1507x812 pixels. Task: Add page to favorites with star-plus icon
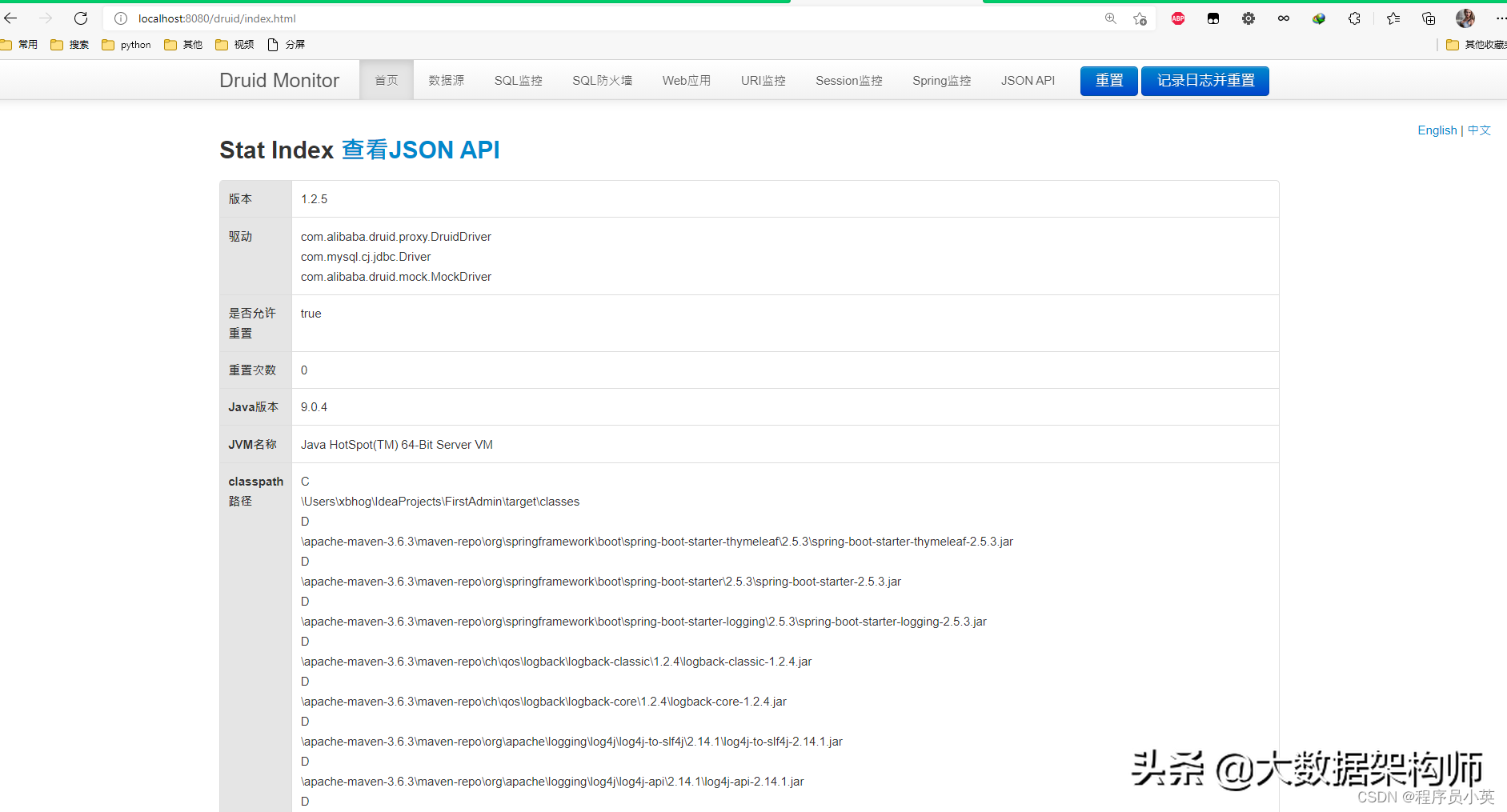[1140, 19]
